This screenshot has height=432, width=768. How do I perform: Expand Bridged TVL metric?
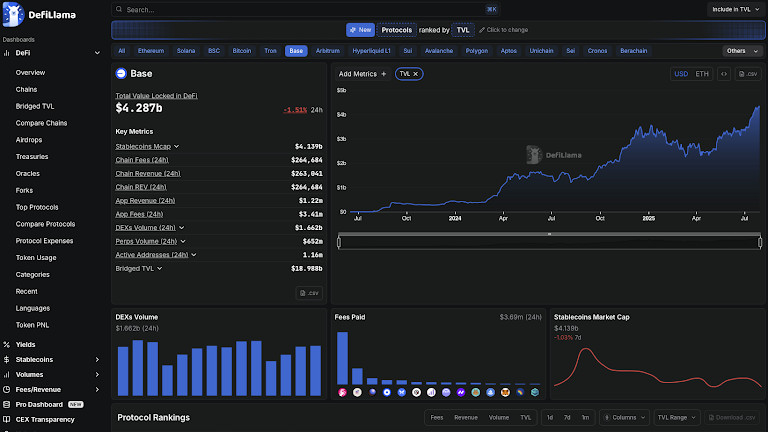pos(160,268)
